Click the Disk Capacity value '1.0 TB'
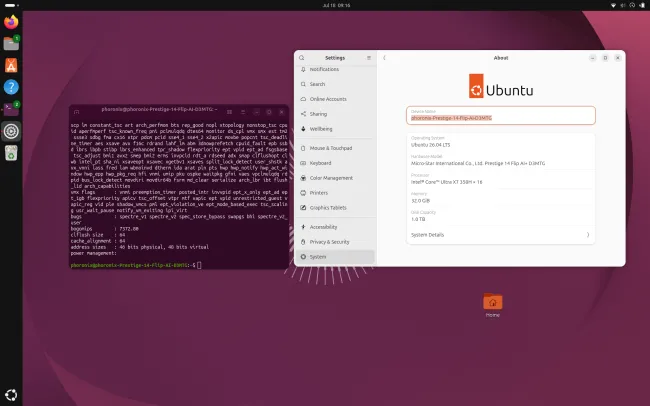 [418, 219]
